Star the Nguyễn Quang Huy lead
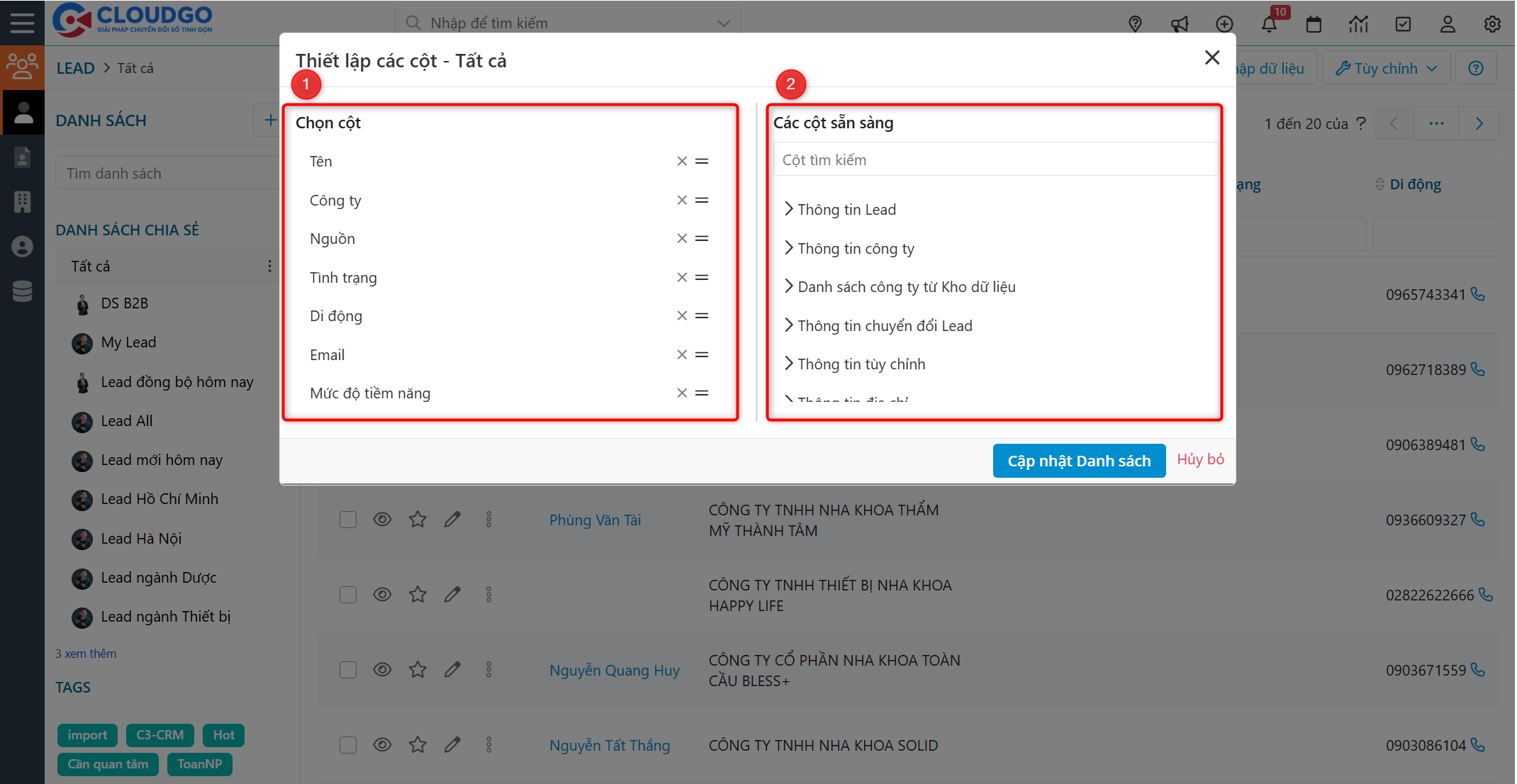This screenshot has height=784, width=1517. (418, 670)
